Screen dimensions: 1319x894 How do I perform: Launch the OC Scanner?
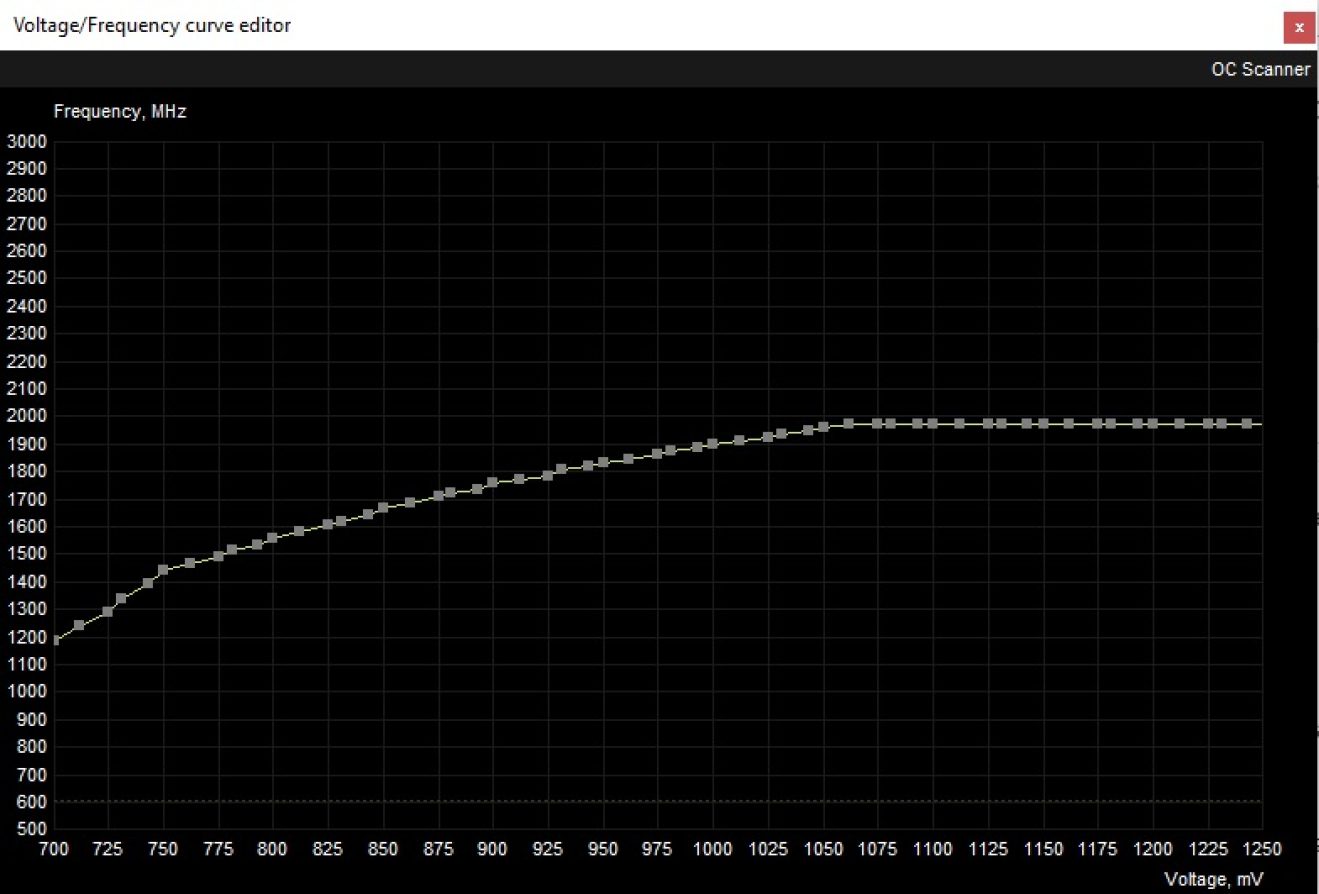click(1259, 69)
